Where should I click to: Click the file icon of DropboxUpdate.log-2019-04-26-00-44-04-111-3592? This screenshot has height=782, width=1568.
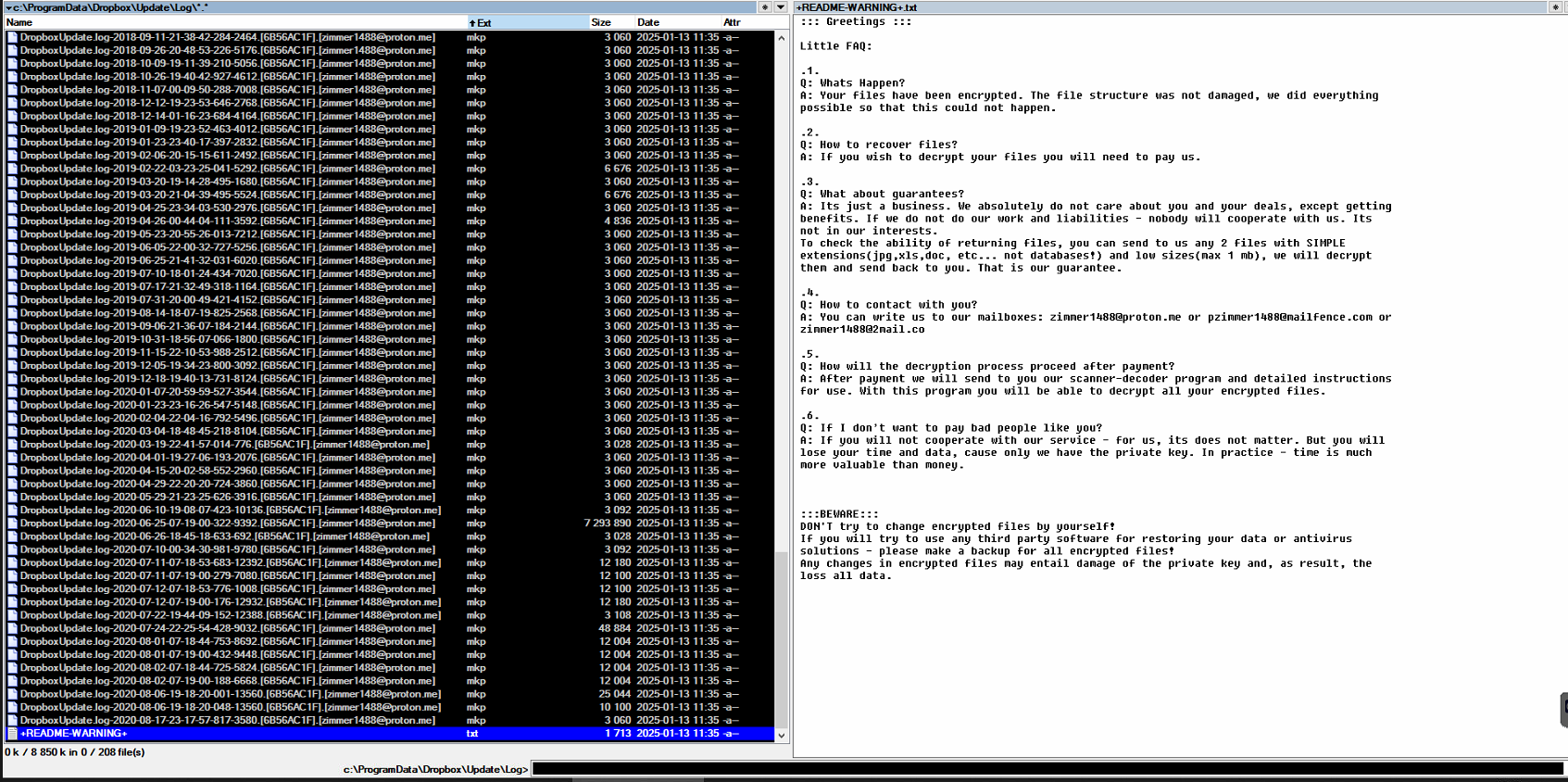coord(12,221)
